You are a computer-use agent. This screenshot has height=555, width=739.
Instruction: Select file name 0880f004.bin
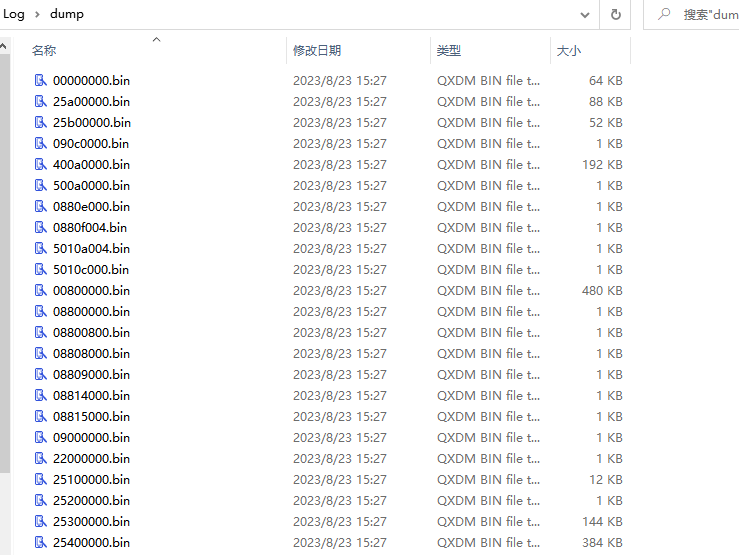90,228
